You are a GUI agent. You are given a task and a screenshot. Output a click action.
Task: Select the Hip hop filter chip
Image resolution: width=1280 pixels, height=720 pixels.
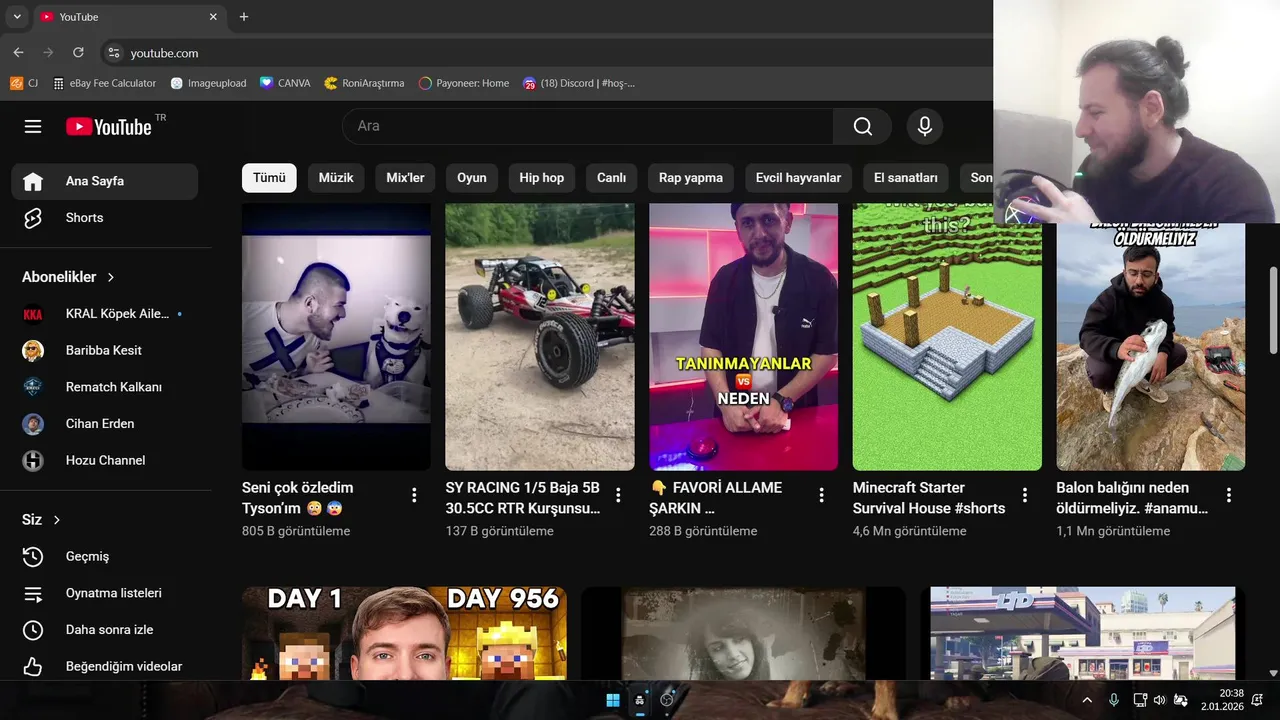coord(542,178)
